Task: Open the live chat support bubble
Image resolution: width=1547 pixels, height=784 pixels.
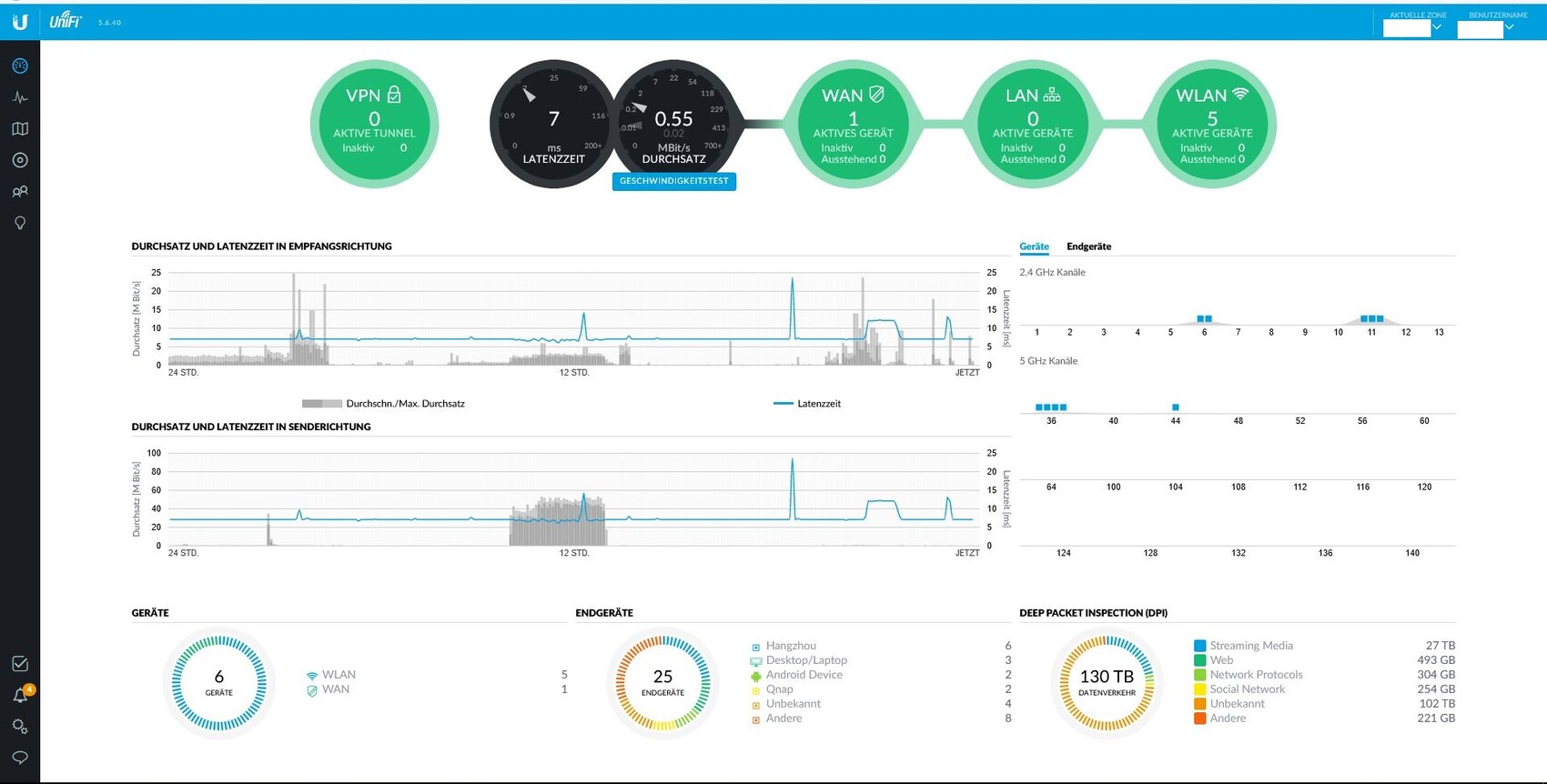Action: pos(20,758)
